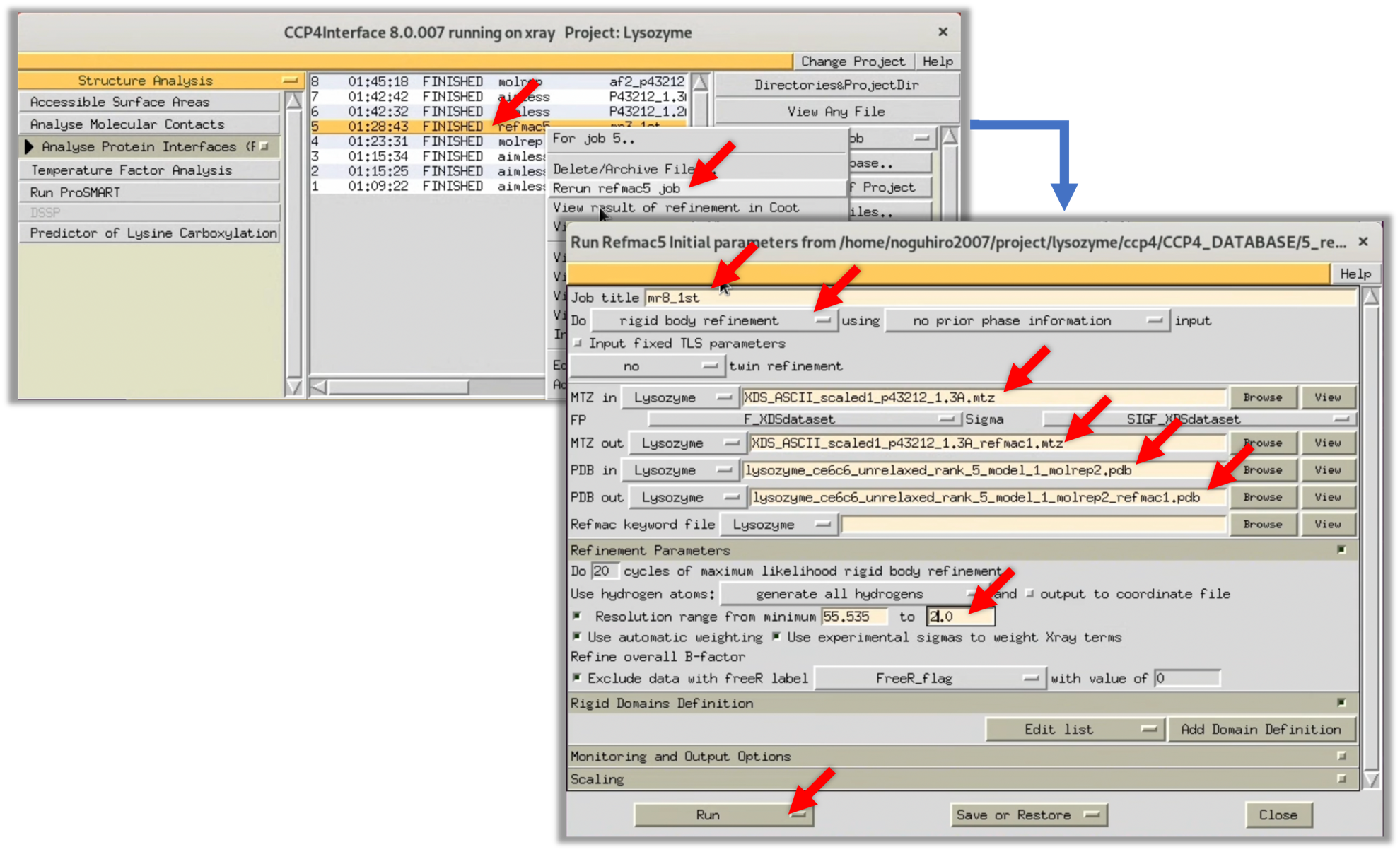Click Structure Analysis module menu arrow
Image resolution: width=1400 pixels, height=852 pixels.
tap(290, 81)
